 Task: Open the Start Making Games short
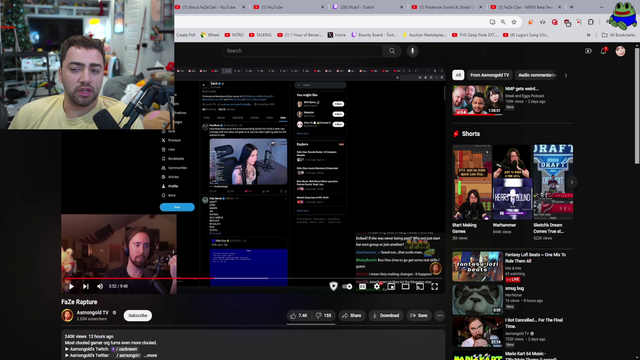pyautogui.click(x=472, y=182)
